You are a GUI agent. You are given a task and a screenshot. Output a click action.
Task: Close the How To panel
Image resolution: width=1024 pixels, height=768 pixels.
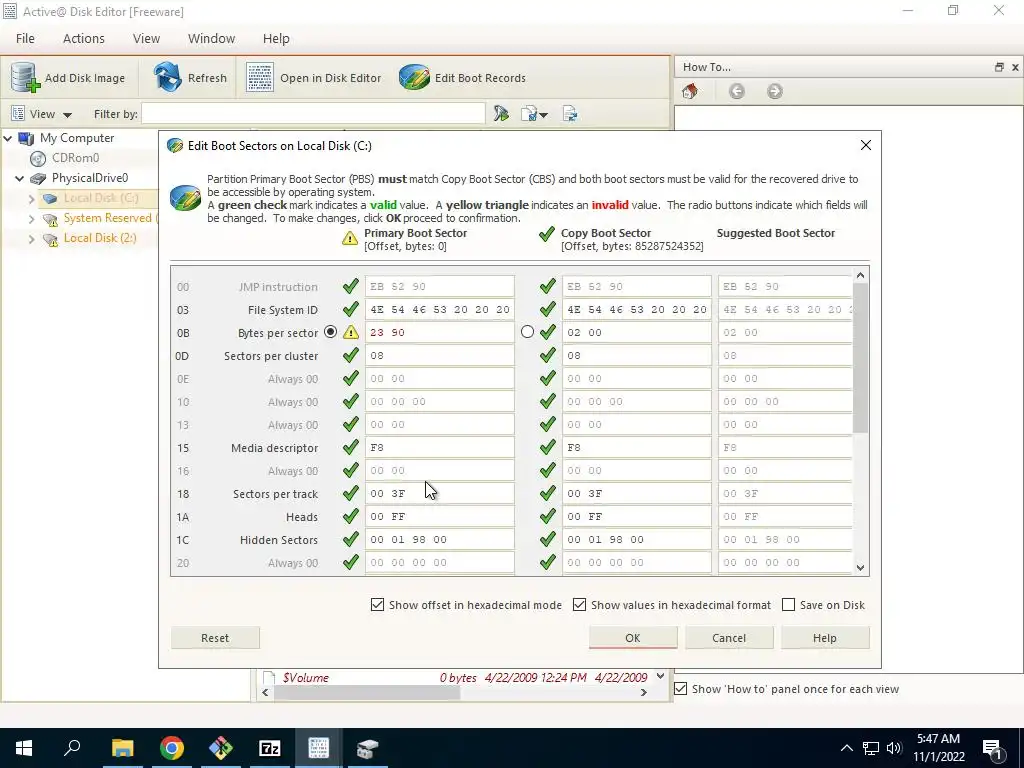coord(1015,67)
